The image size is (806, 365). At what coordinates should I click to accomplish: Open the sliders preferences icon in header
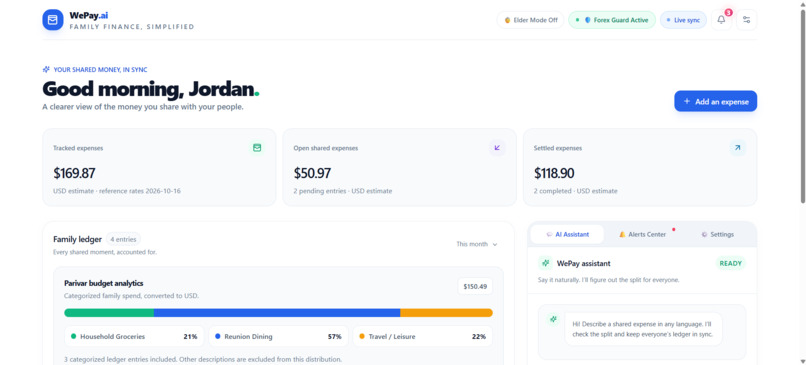746,20
